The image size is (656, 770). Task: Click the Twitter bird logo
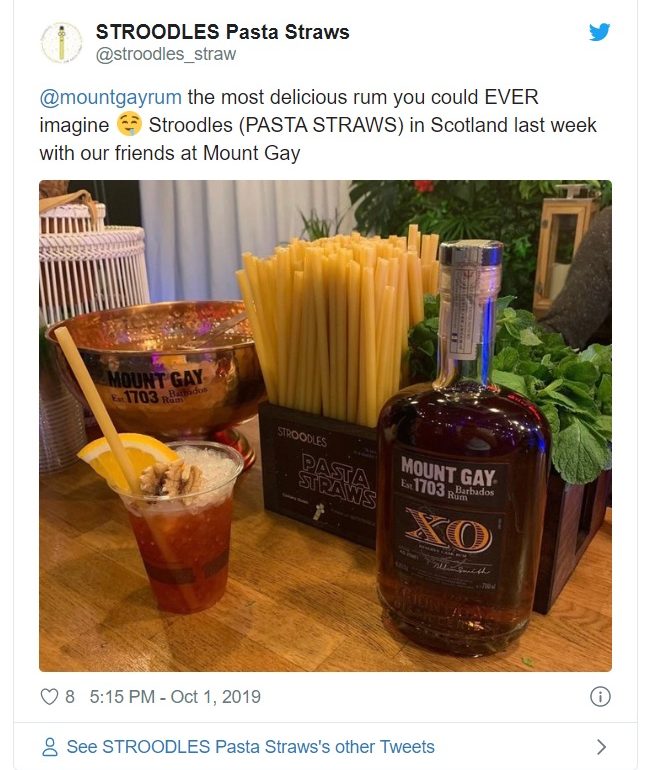[600, 32]
